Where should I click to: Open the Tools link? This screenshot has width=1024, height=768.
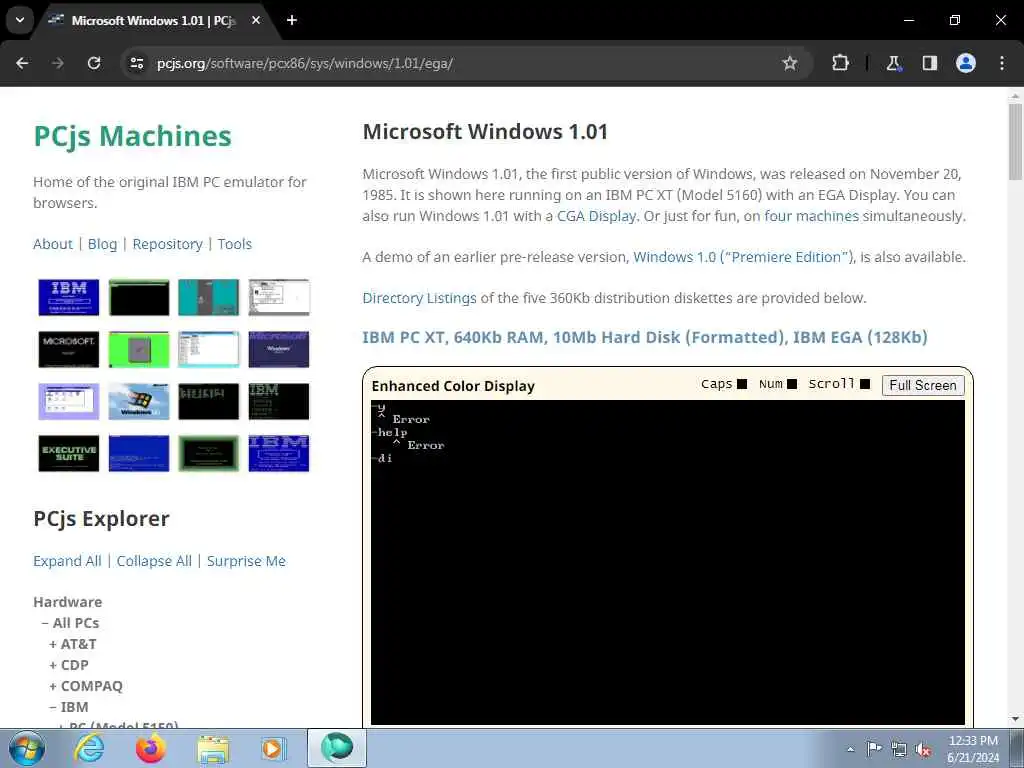tap(234, 244)
